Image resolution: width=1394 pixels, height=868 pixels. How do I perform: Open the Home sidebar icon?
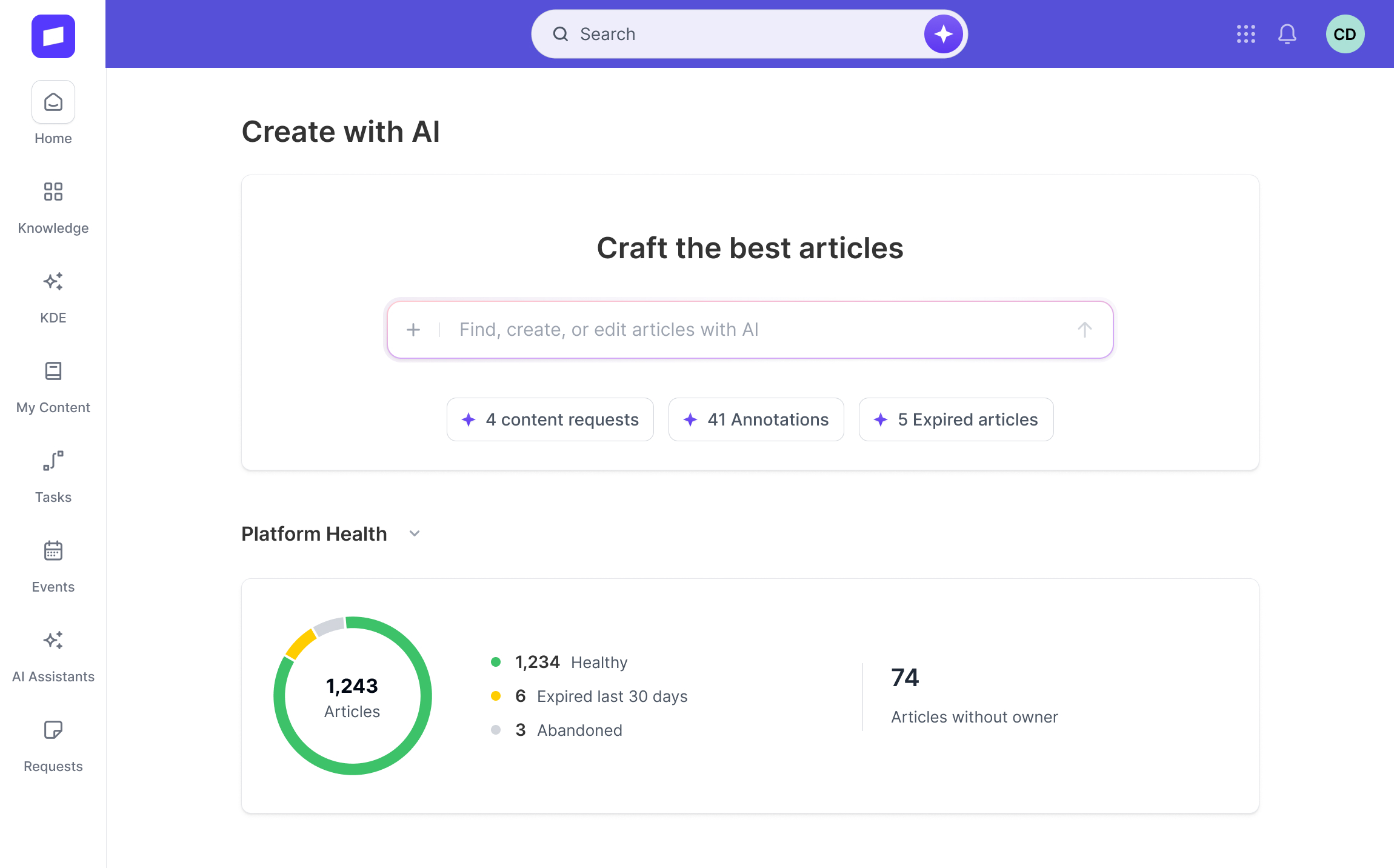point(53,102)
